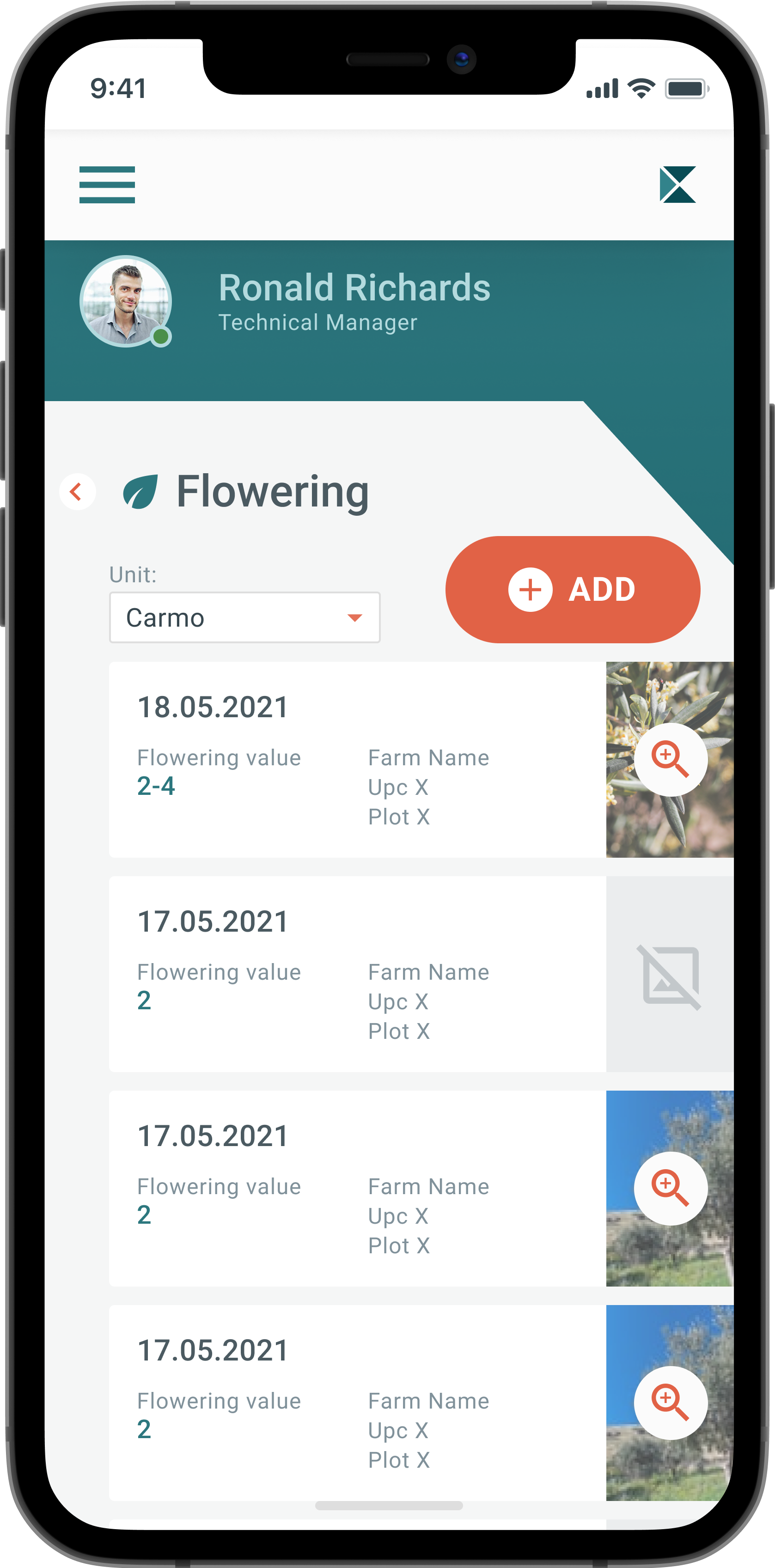Open Ronald Richards profile avatar
This screenshot has height=1568, width=775.
[125, 301]
